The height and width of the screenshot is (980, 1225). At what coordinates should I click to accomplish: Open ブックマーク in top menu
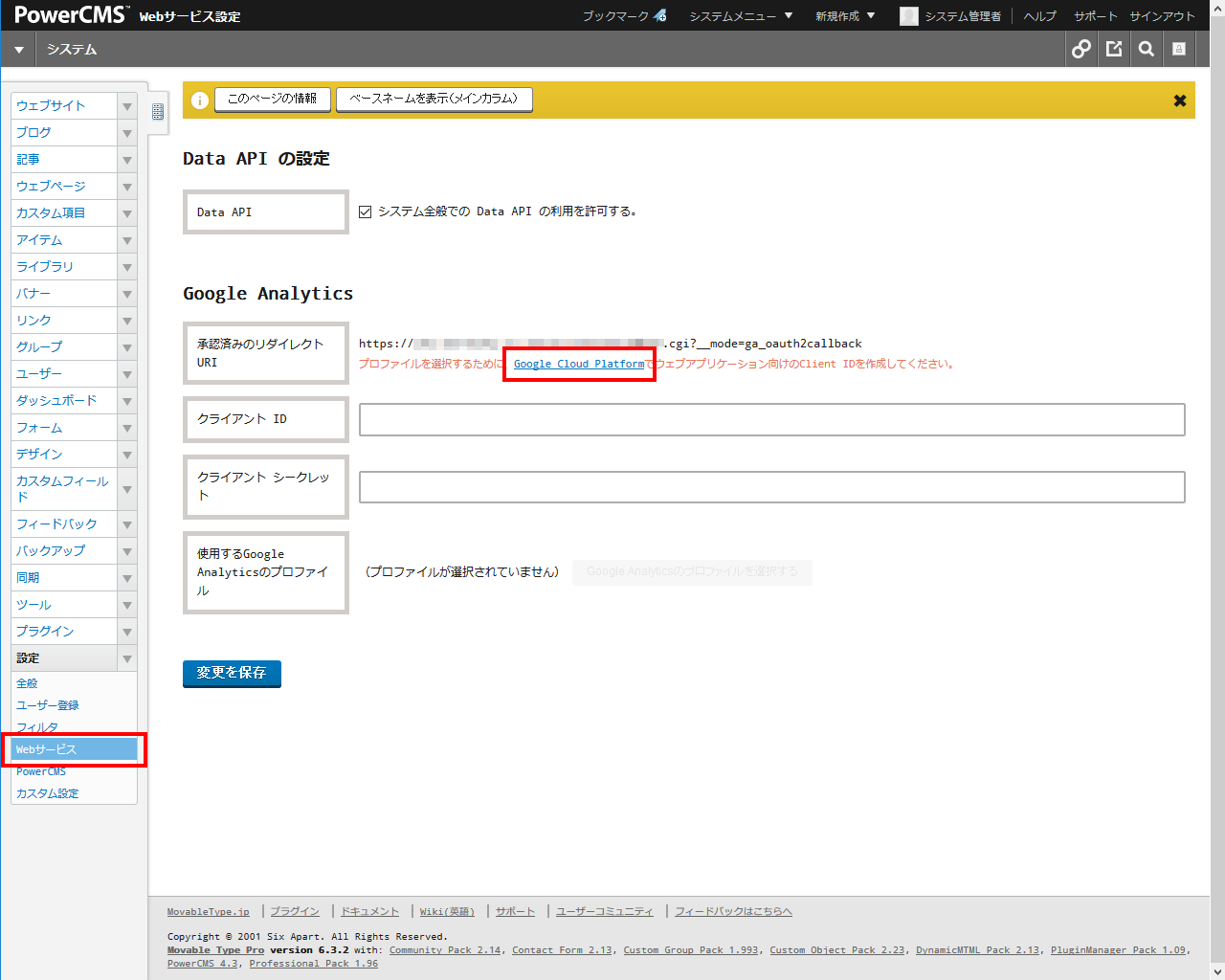click(615, 16)
